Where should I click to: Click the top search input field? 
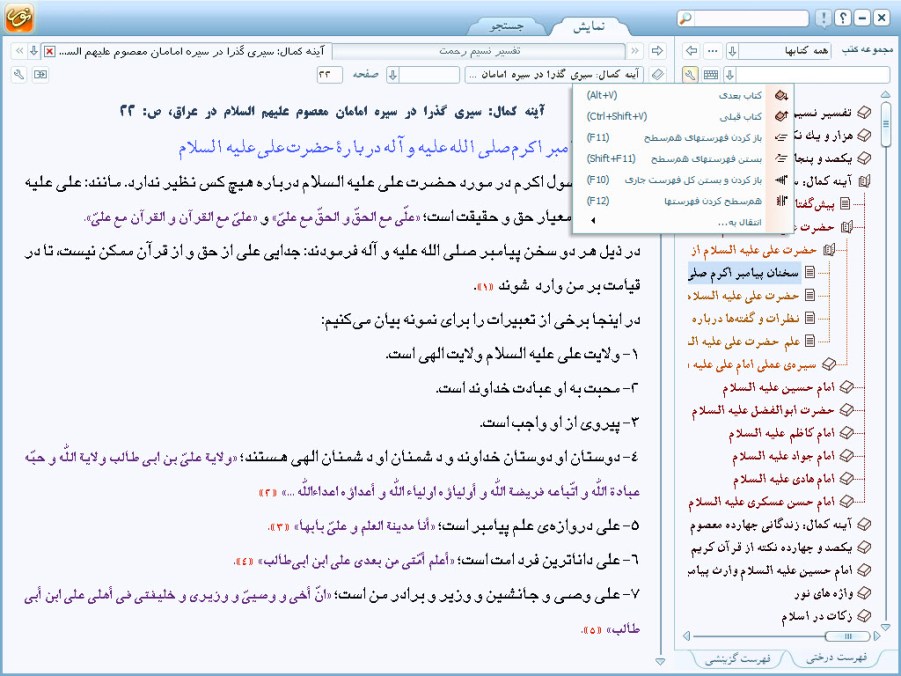750,18
